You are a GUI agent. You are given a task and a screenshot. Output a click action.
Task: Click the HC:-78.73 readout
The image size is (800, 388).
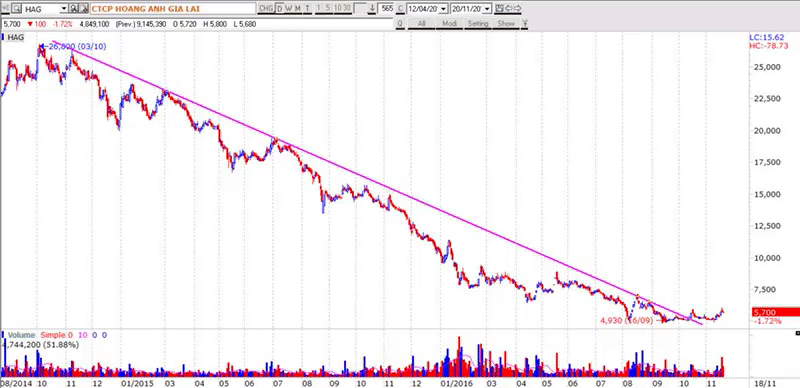[x=769, y=46]
